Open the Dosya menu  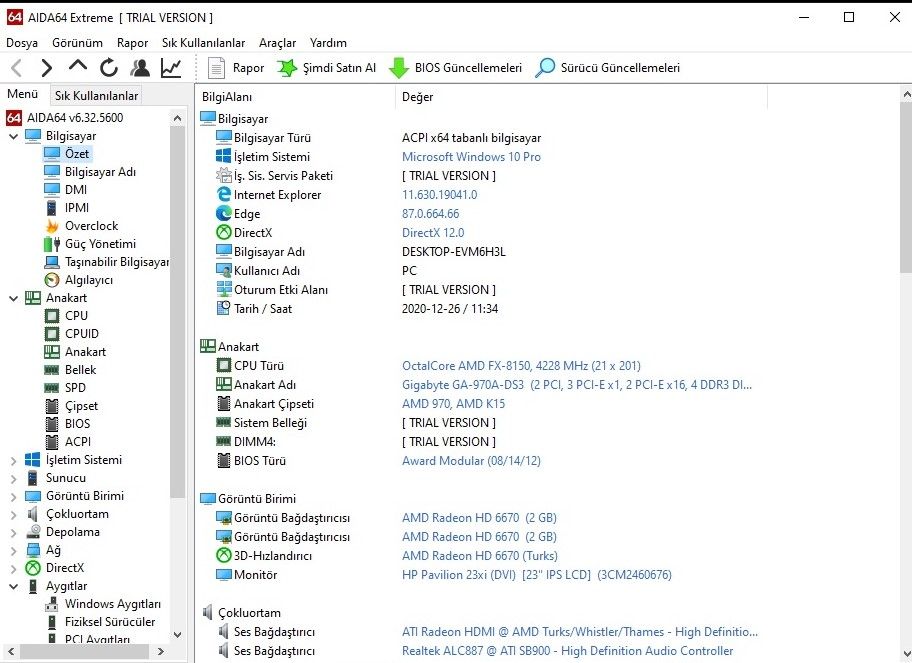click(22, 43)
